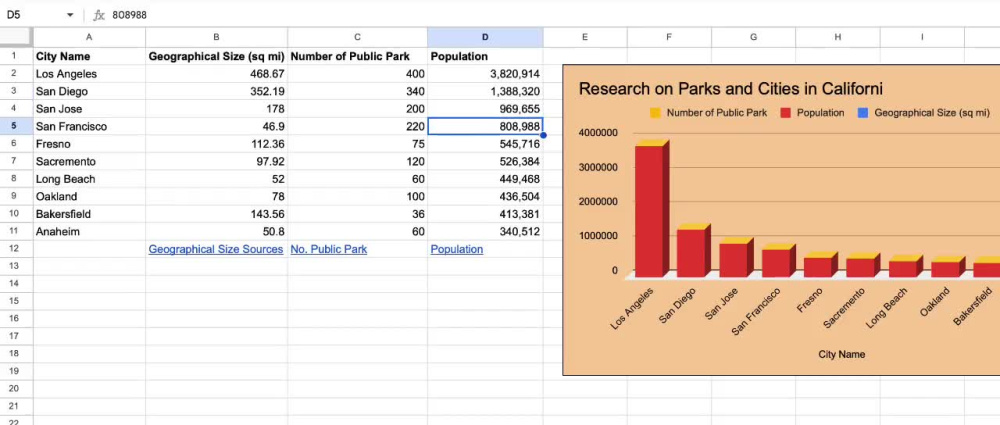
Task: Click the fill handle of cell D5
Action: (543, 135)
